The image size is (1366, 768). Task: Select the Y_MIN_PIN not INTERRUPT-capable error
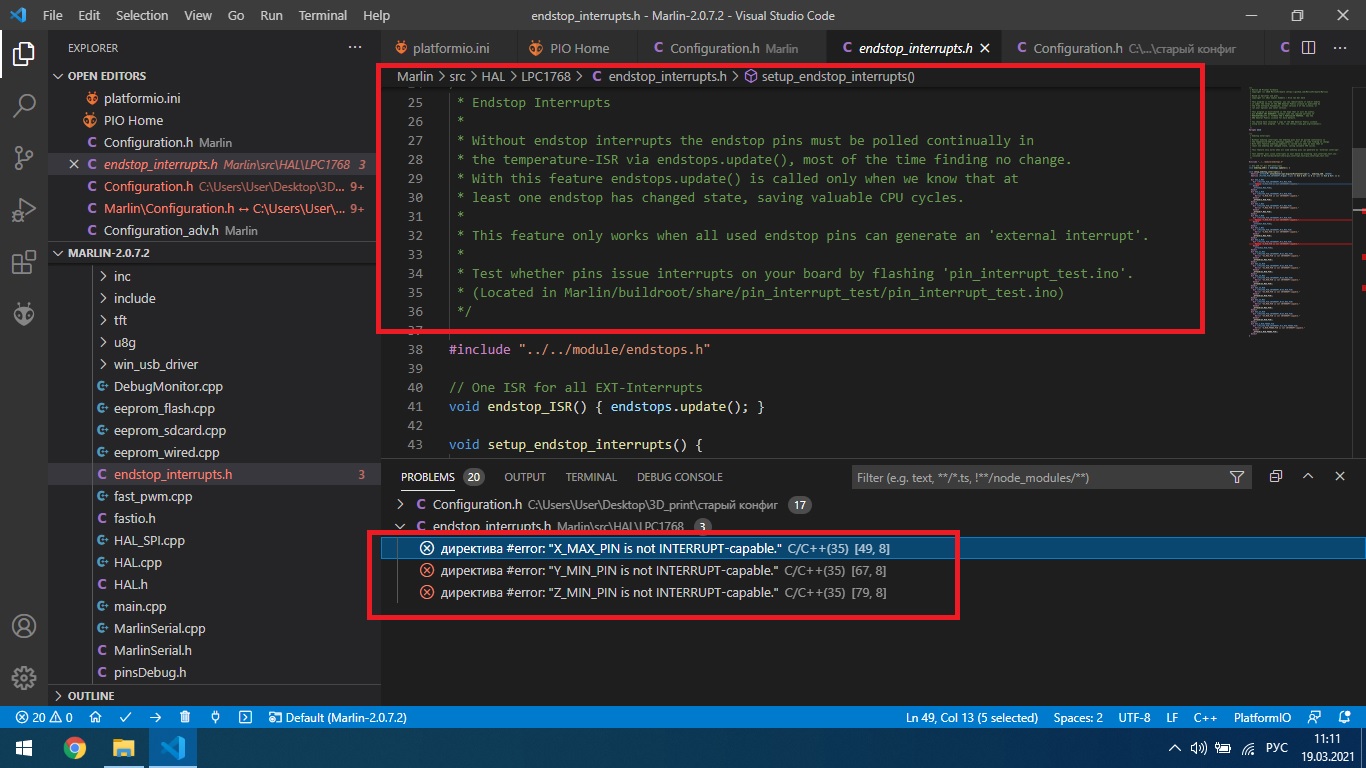pyautogui.click(x=873, y=570)
